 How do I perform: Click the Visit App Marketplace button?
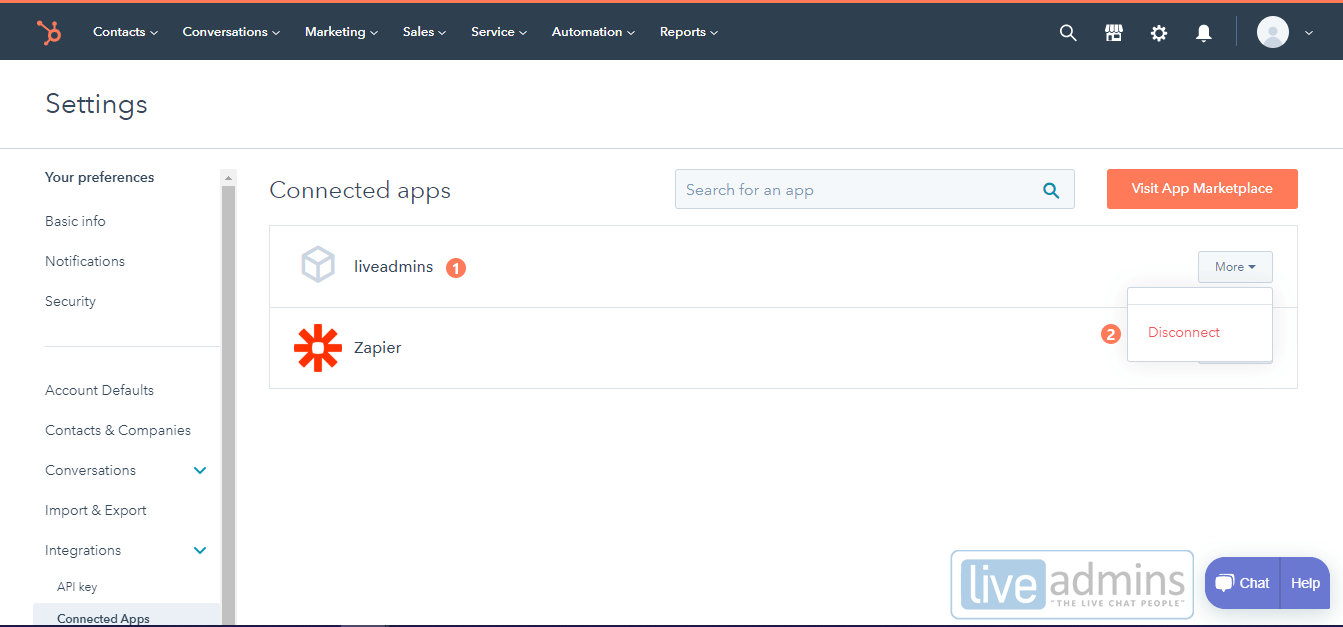point(1201,188)
